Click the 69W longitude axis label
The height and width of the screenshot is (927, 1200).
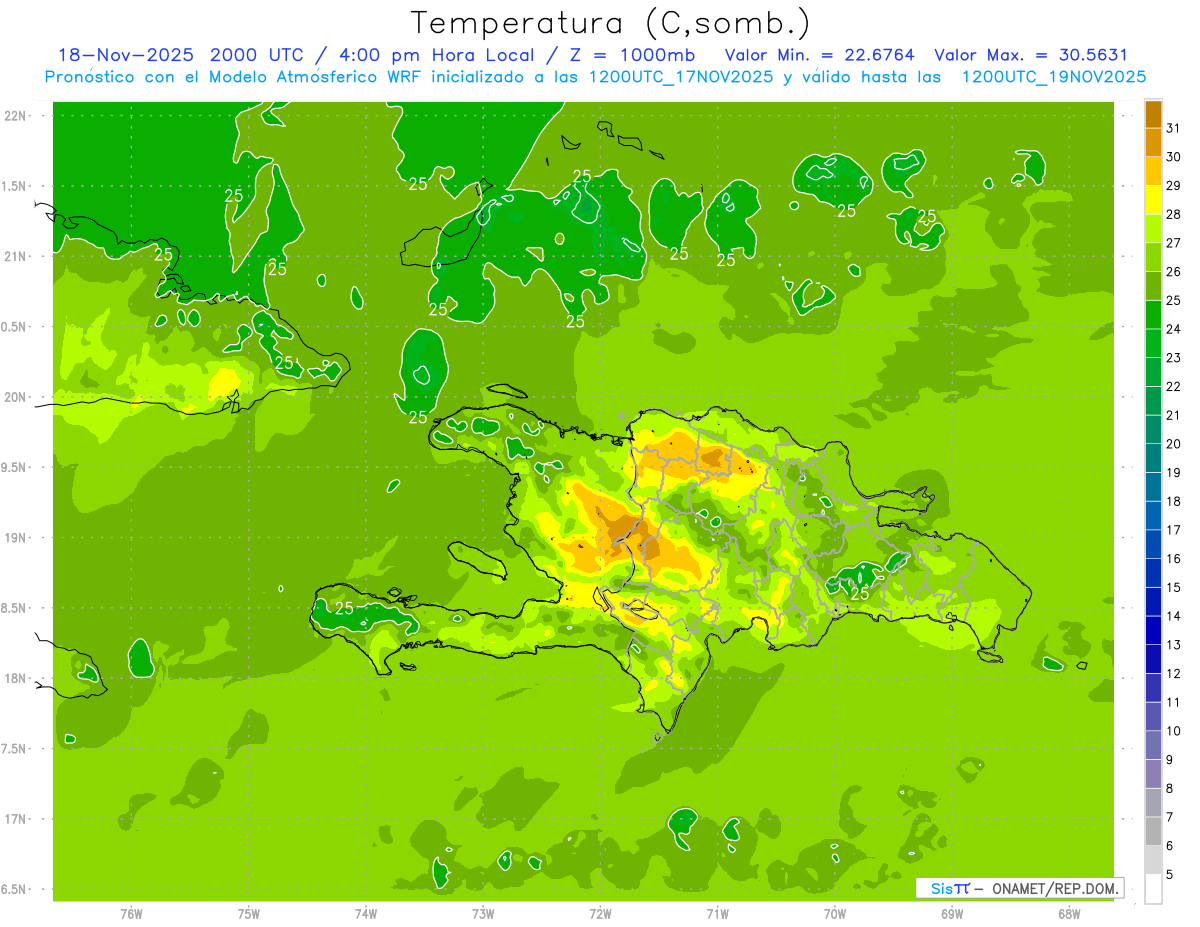coord(952,914)
